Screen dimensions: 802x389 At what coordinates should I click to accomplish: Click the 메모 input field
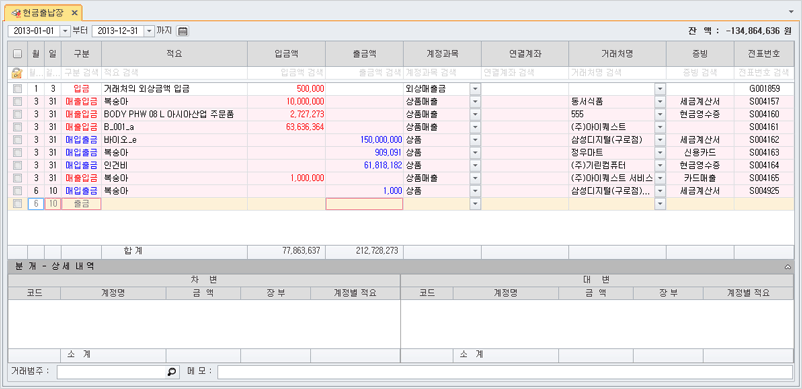(x=505, y=372)
